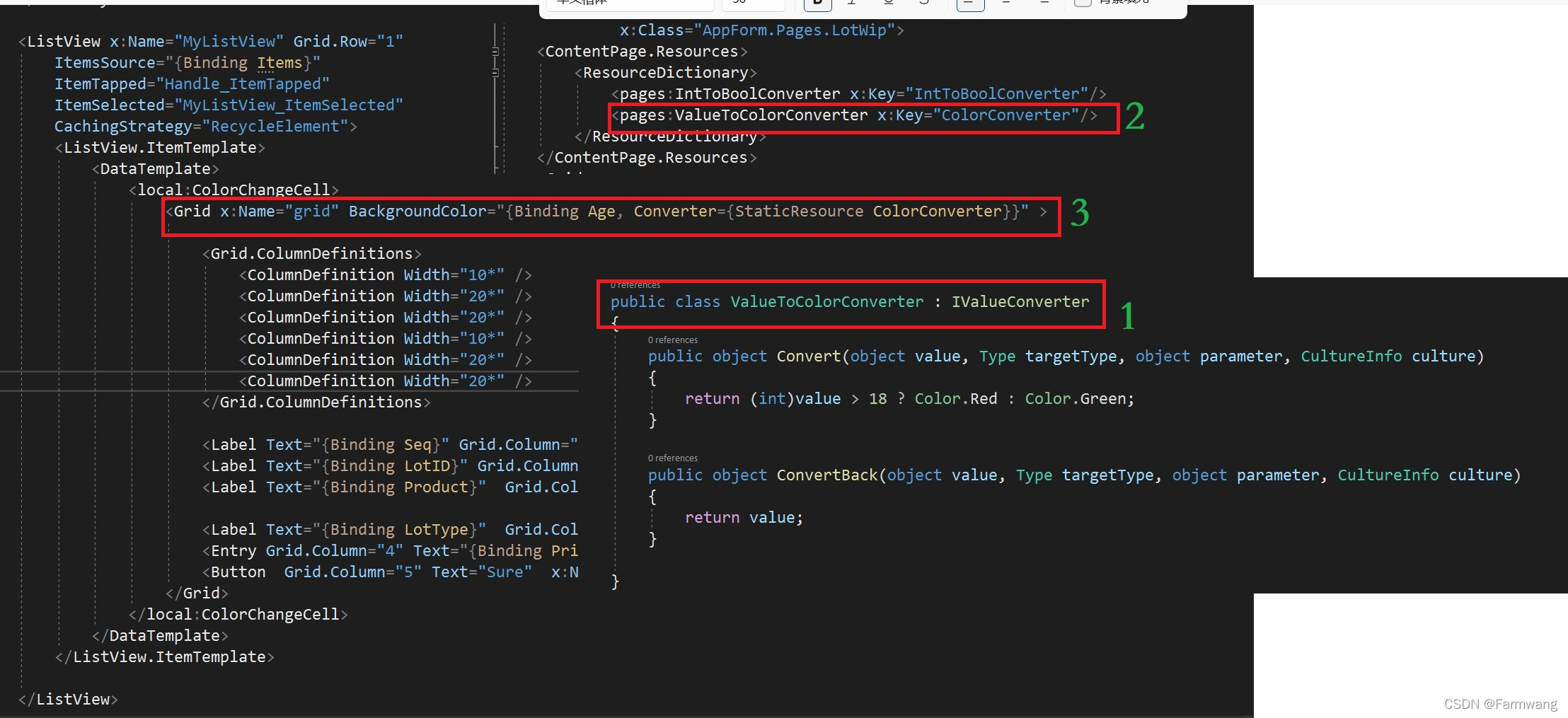Screen dimensions: 1568x718
Task: Click Color.Green in the return statement
Action: pyautogui.click(x=1076, y=399)
